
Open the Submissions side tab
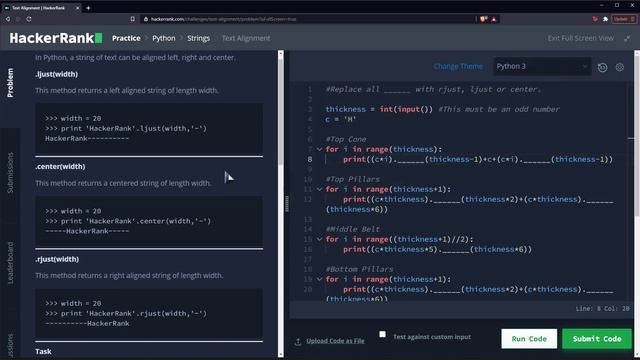click(x=10, y=173)
